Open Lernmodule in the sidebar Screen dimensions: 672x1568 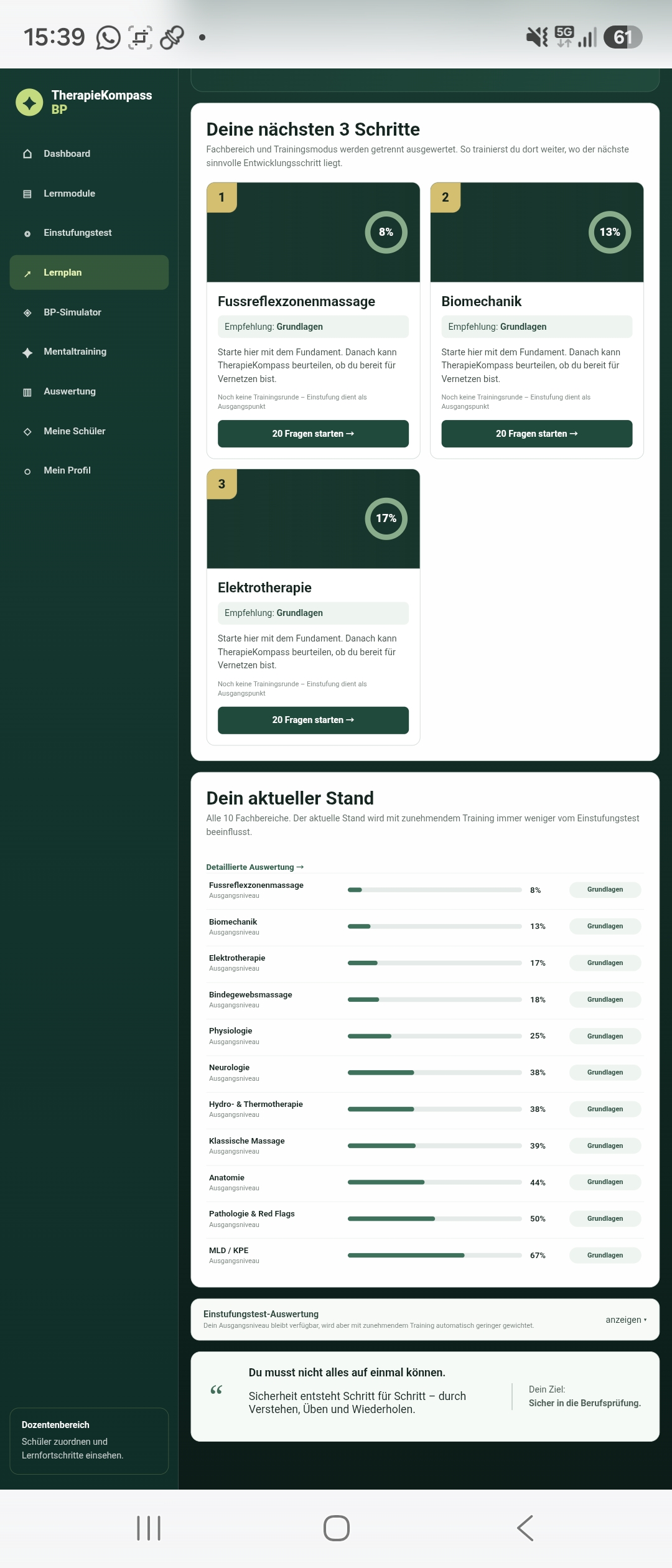tap(89, 194)
